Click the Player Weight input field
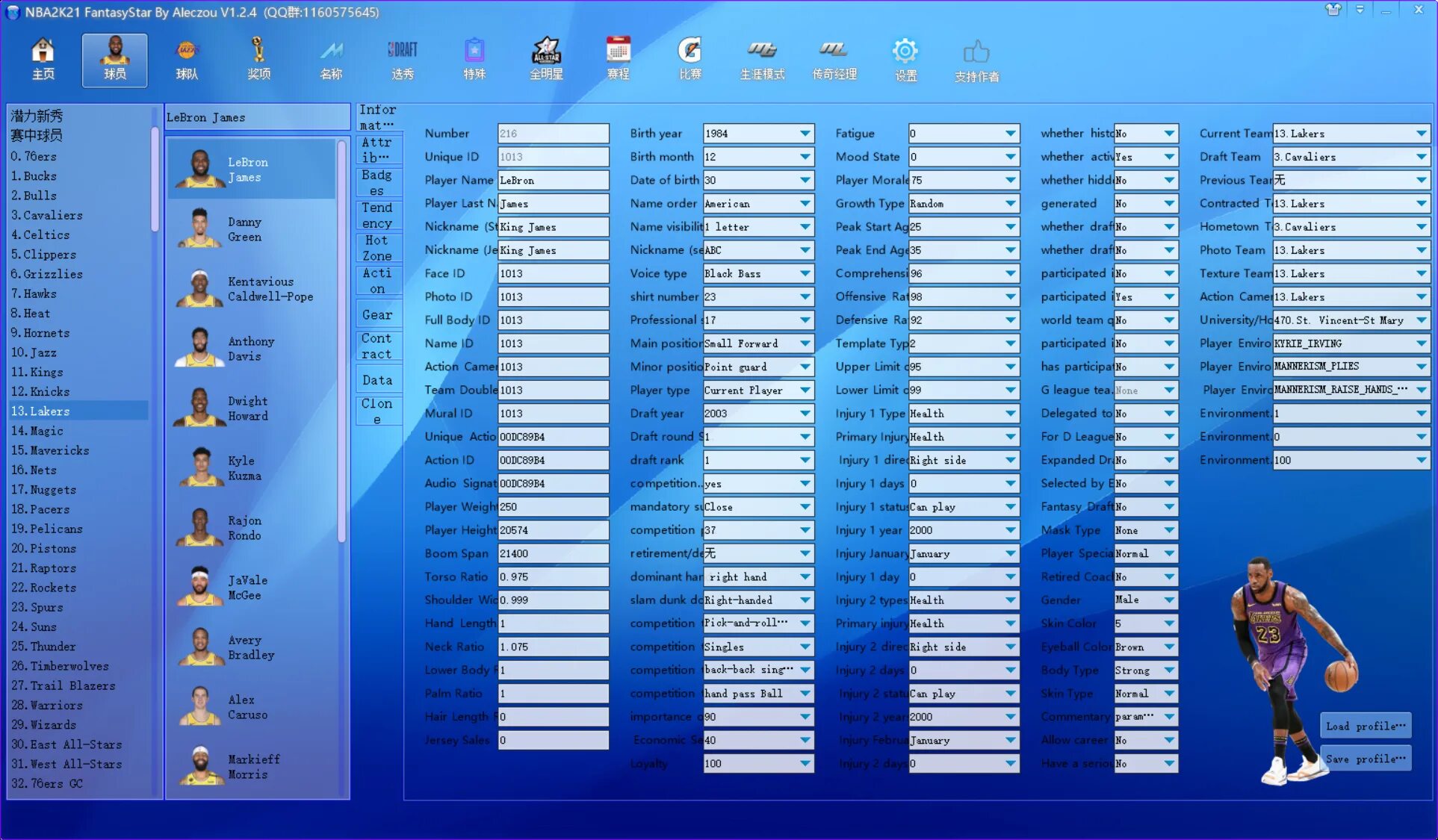 point(554,506)
